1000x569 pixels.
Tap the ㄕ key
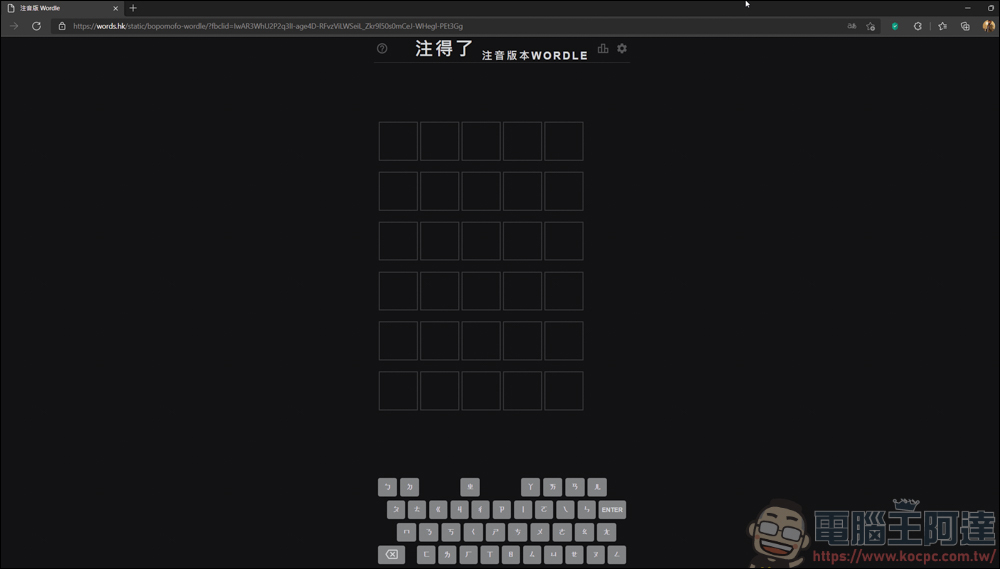(496, 532)
